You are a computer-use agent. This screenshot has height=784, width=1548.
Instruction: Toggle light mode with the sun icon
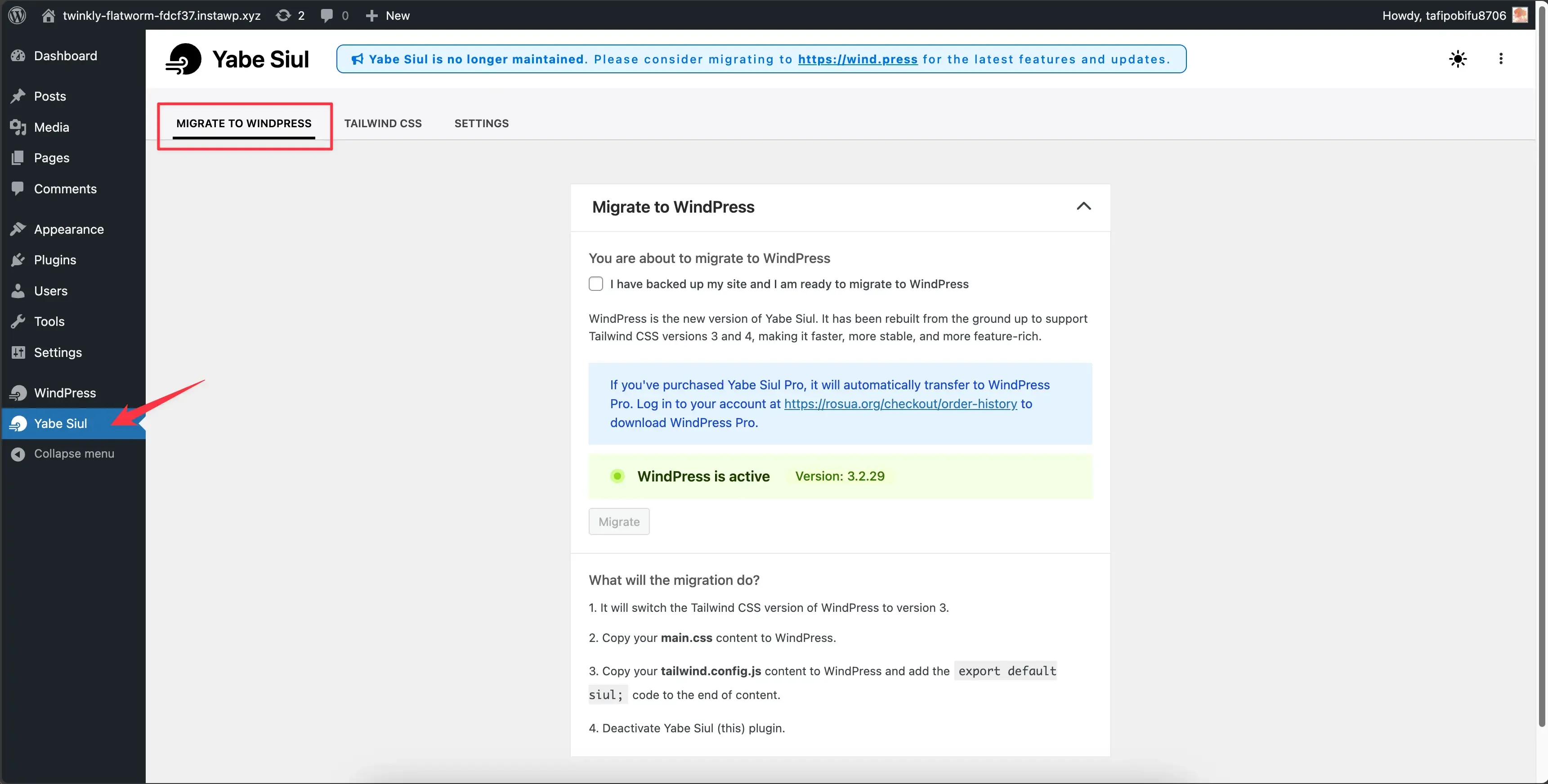[1459, 59]
